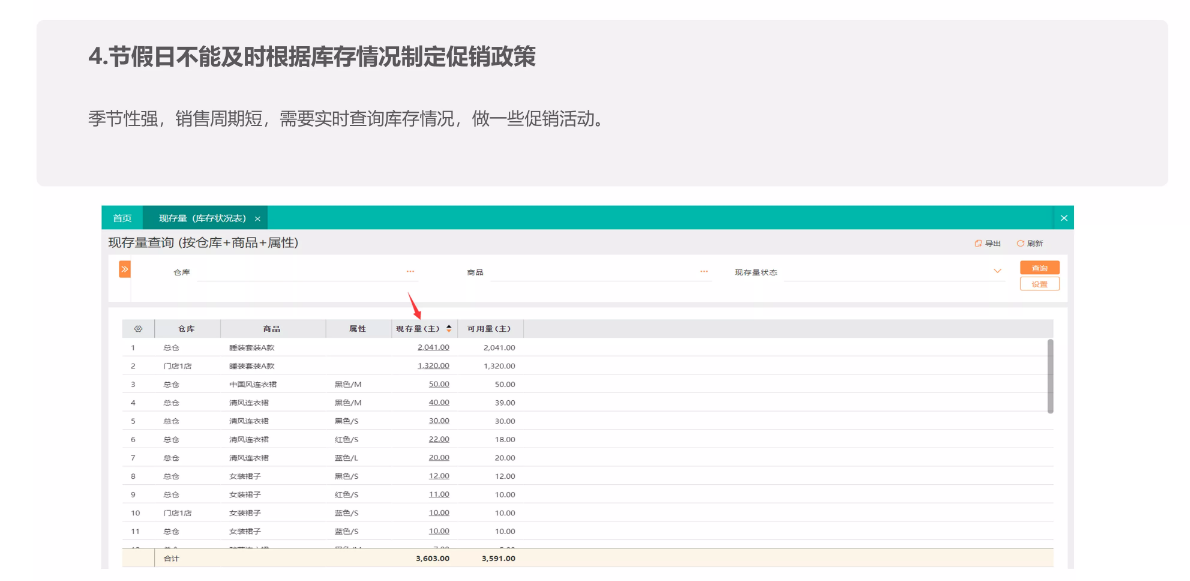This screenshot has height=581, width=1190.
Task: Click the 3,603.00 total 现存量 value
Action: coord(433,559)
